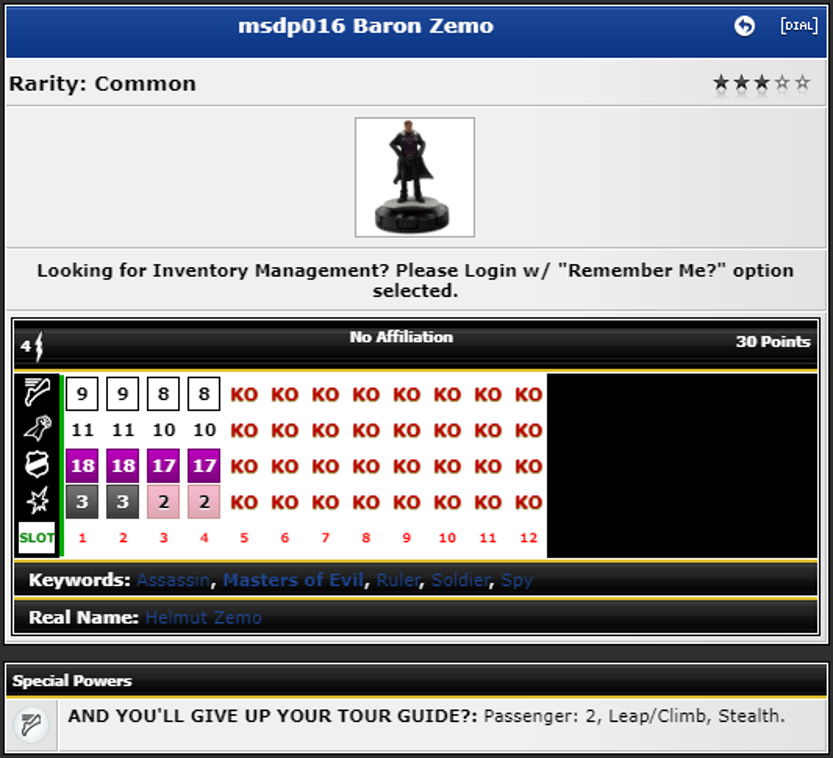Open the [DIAL] view link

coord(798,25)
